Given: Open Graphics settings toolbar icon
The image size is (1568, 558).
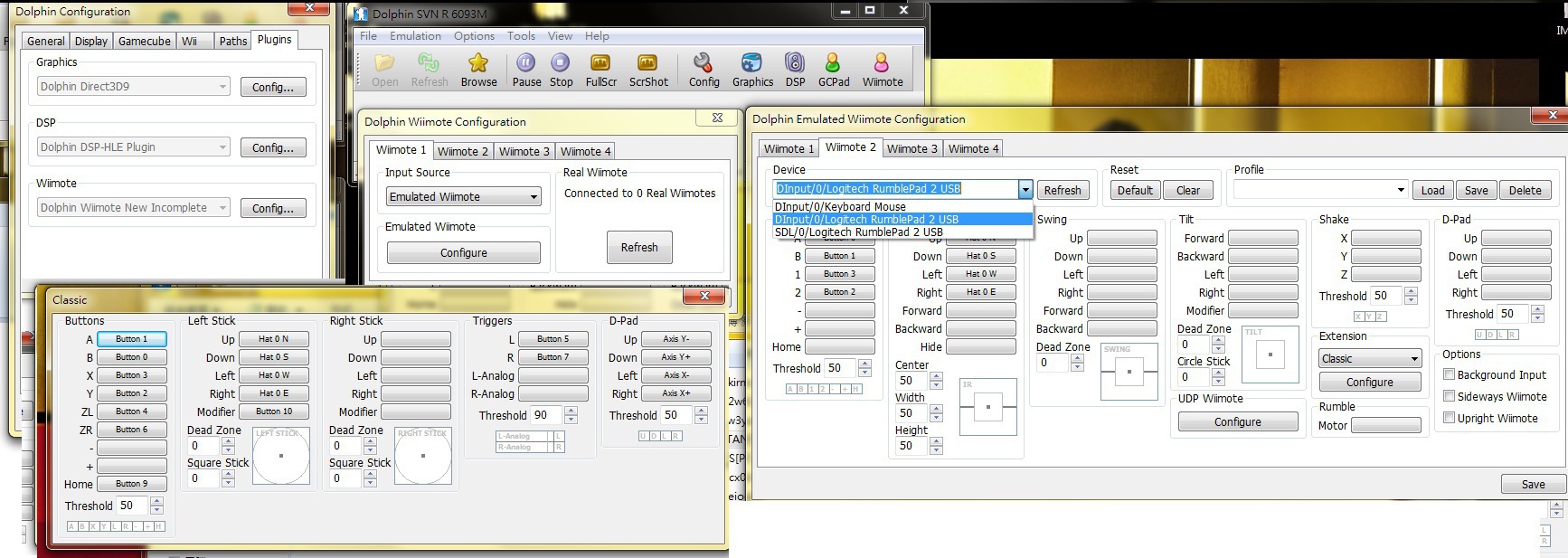Looking at the screenshot, I should coord(752,70).
